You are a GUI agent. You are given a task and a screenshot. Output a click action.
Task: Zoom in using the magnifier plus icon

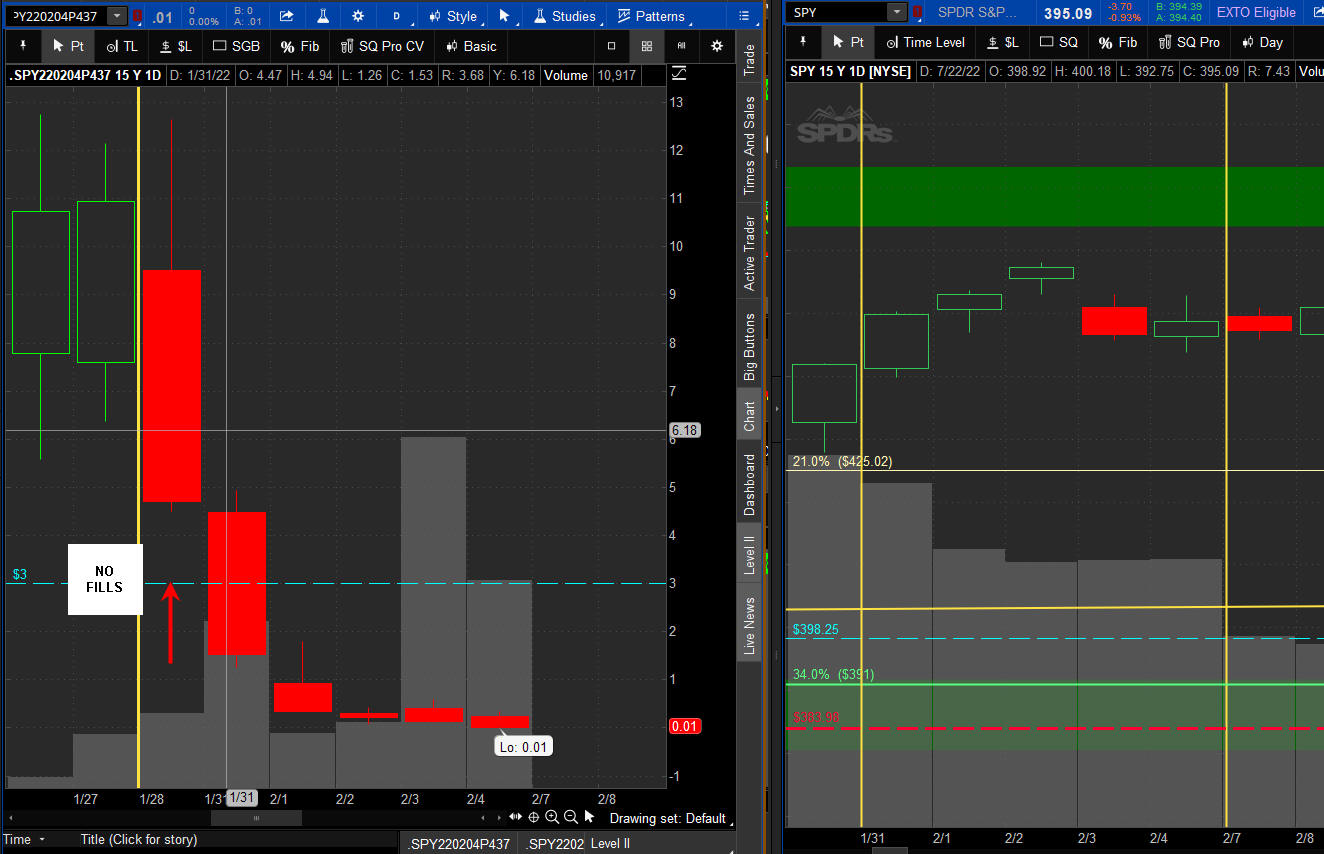click(x=552, y=817)
